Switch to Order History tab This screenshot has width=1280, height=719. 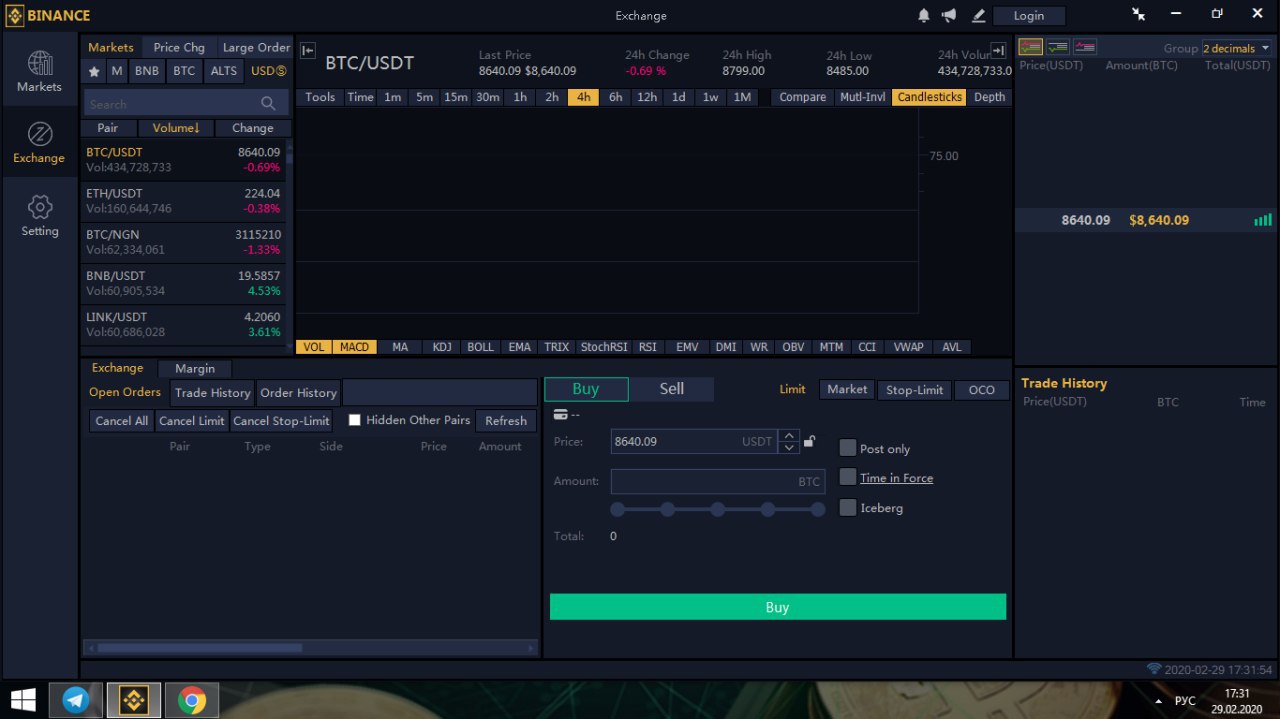tap(298, 392)
